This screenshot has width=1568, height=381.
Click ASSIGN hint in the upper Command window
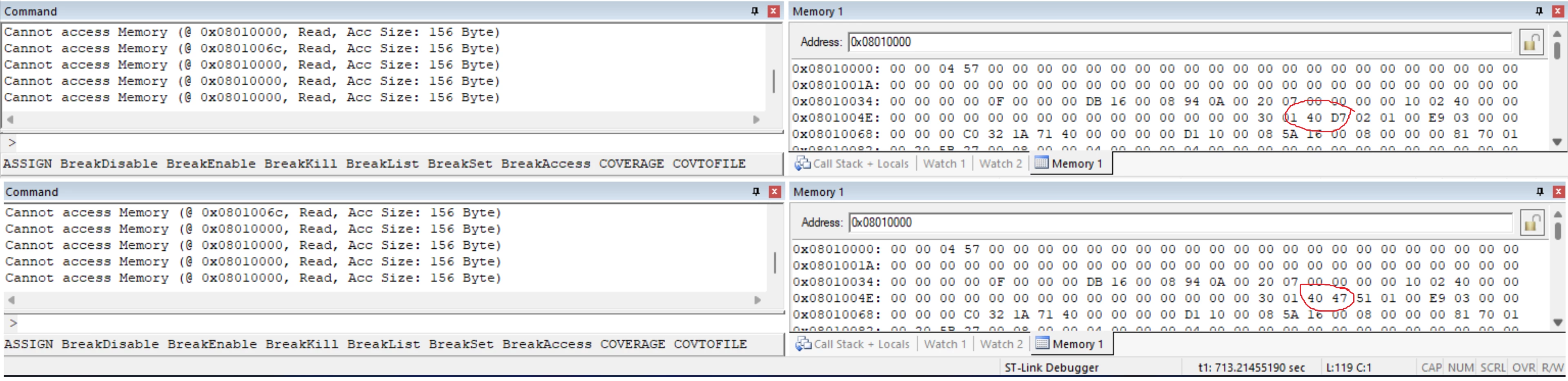[x=27, y=164]
